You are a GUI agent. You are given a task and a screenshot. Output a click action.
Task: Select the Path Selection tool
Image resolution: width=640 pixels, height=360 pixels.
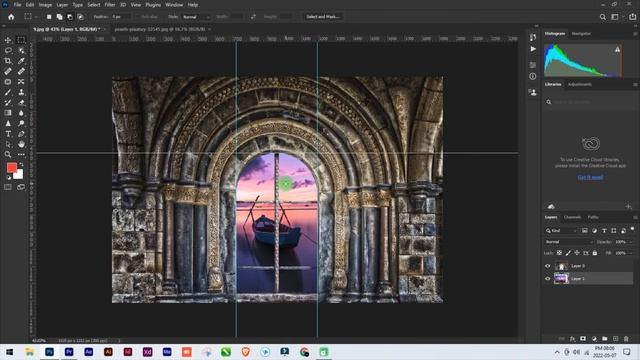point(8,144)
